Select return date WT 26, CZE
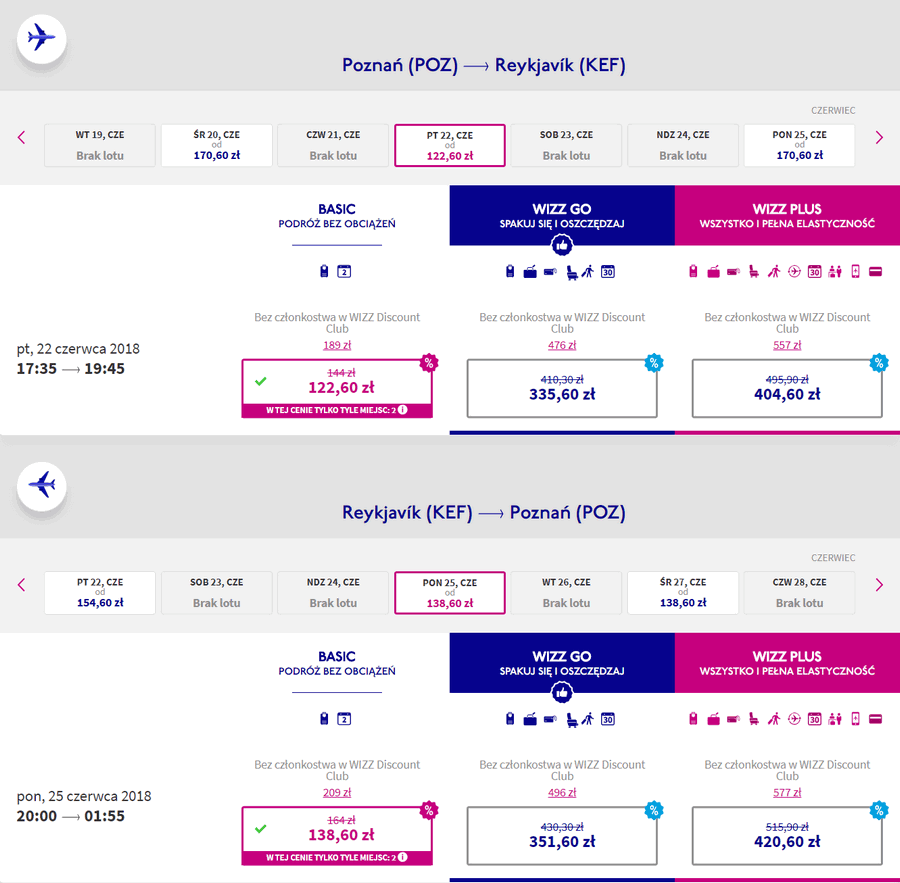The width and height of the screenshot is (900, 883). [x=566, y=592]
